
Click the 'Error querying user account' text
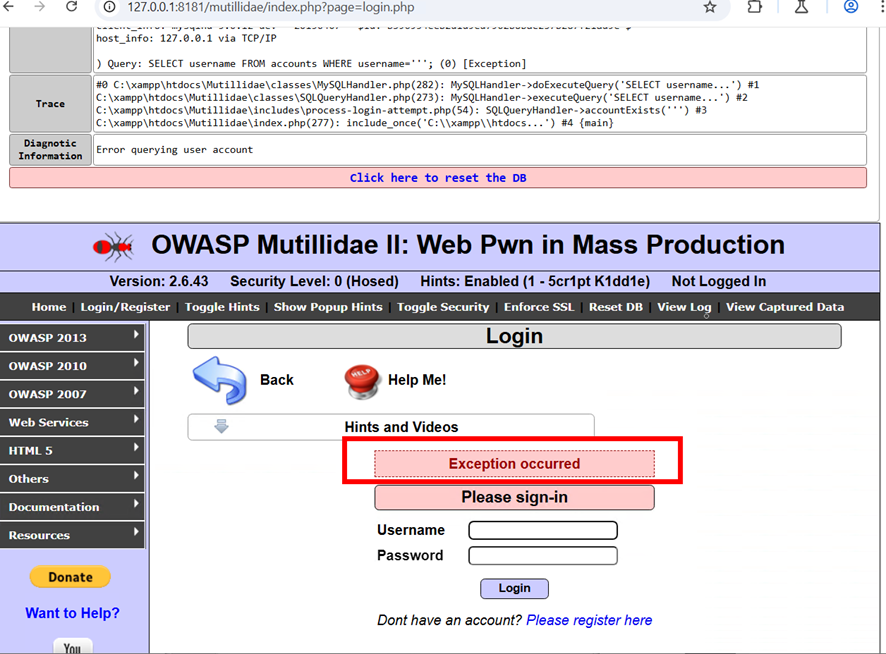pyautogui.click(x=175, y=150)
